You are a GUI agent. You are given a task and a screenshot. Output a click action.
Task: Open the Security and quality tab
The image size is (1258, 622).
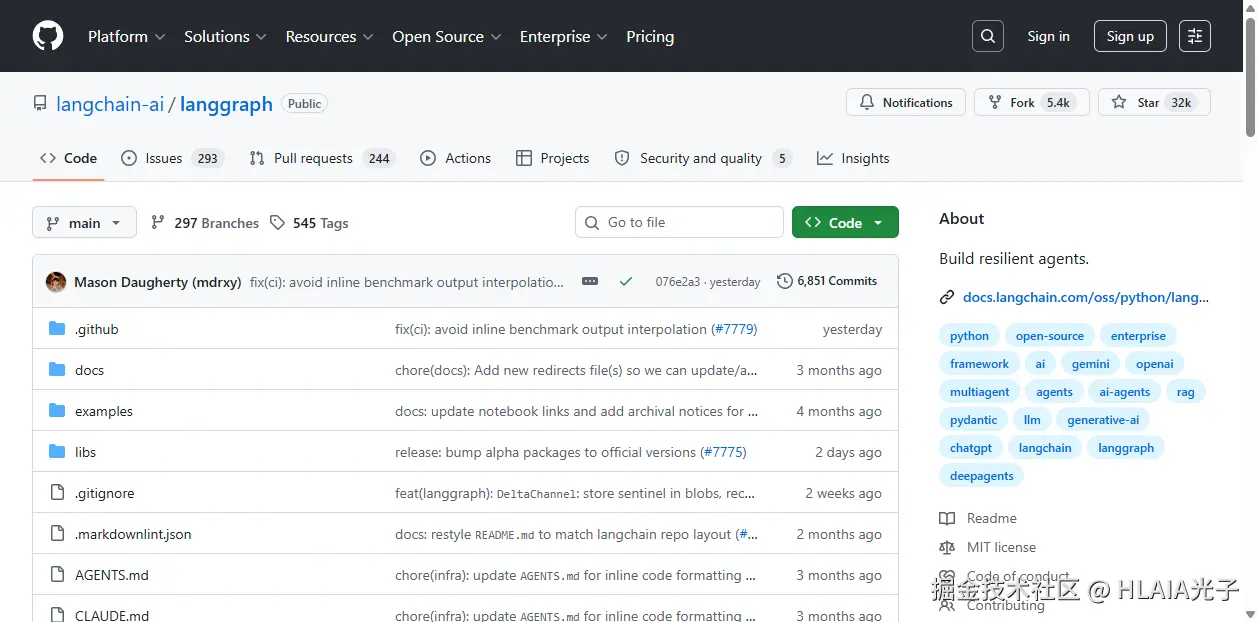click(703, 158)
